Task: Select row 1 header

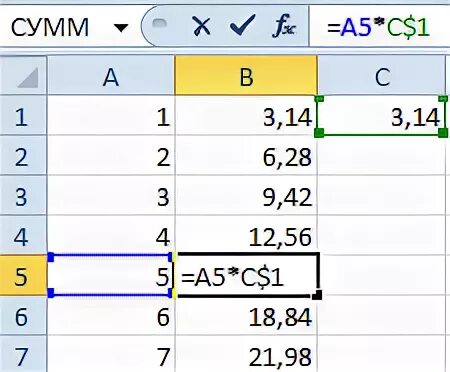Action: [23, 116]
